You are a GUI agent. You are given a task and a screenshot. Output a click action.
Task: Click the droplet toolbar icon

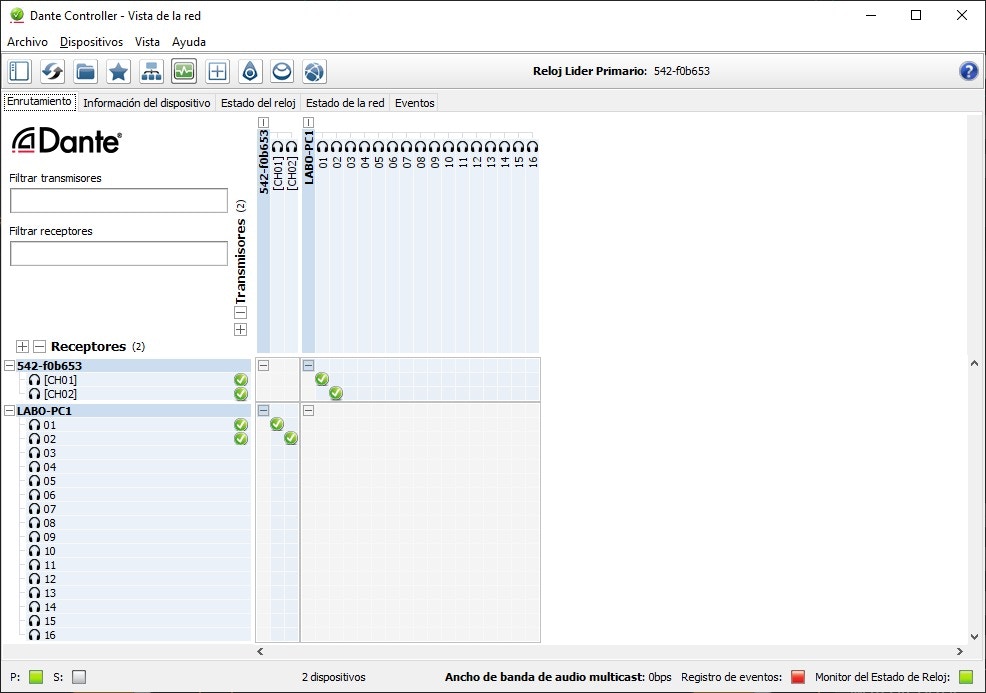250,72
